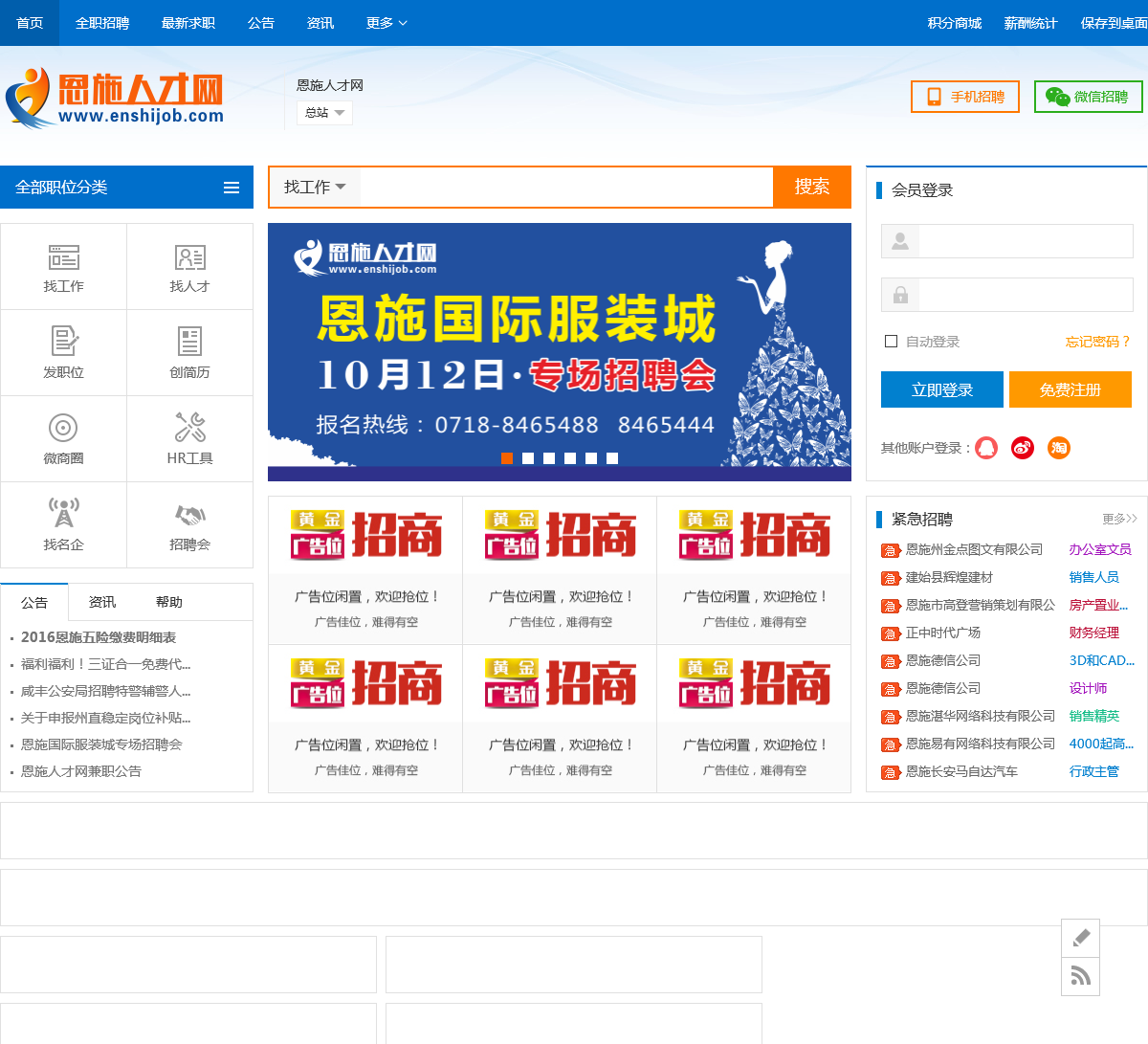Open notice 恩施国际服装城专场招聘会
The width and height of the screenshot is (1148, 1044).
click(101, 744)
